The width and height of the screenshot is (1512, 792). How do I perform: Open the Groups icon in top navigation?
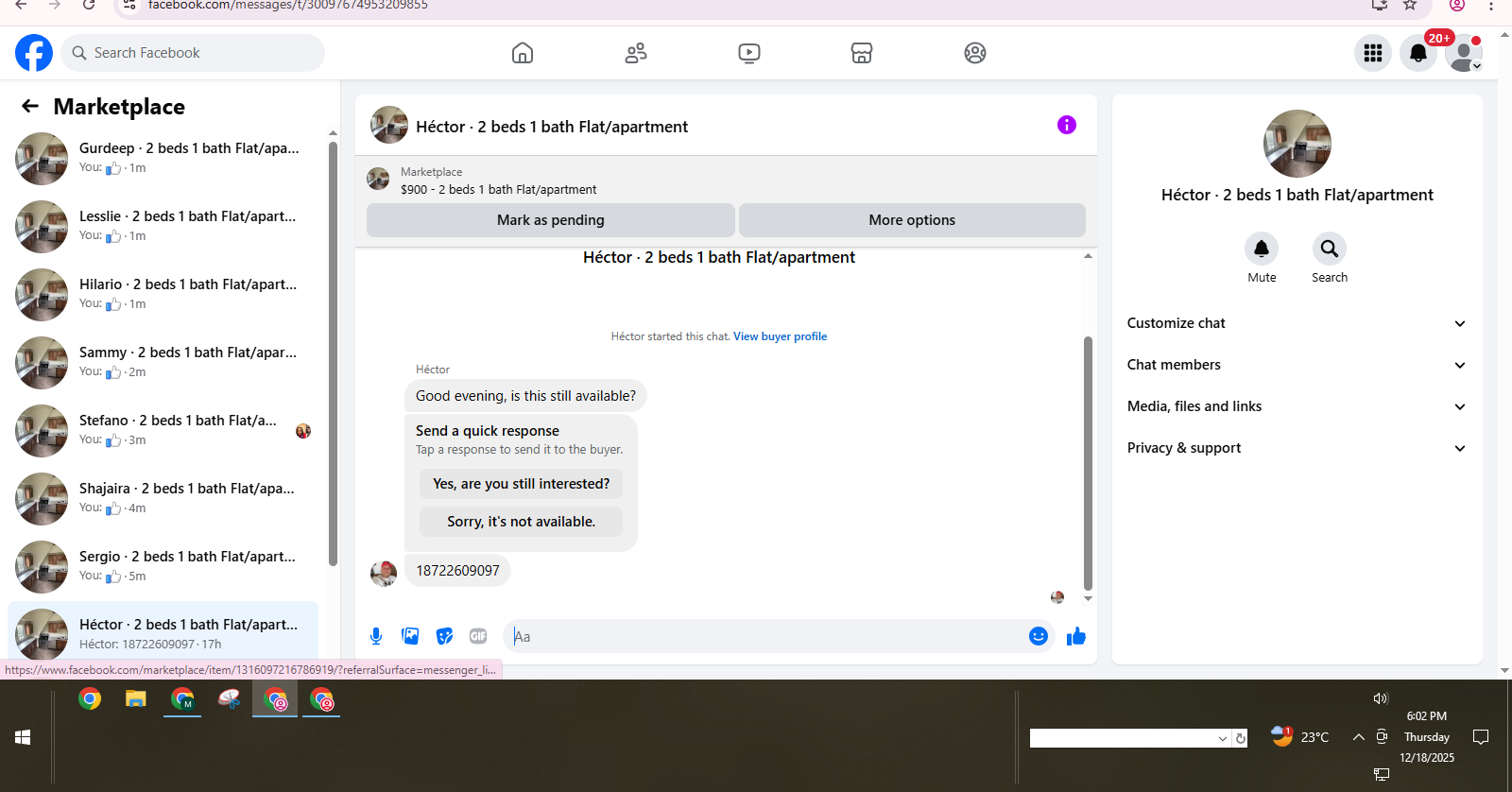point(975,53)
